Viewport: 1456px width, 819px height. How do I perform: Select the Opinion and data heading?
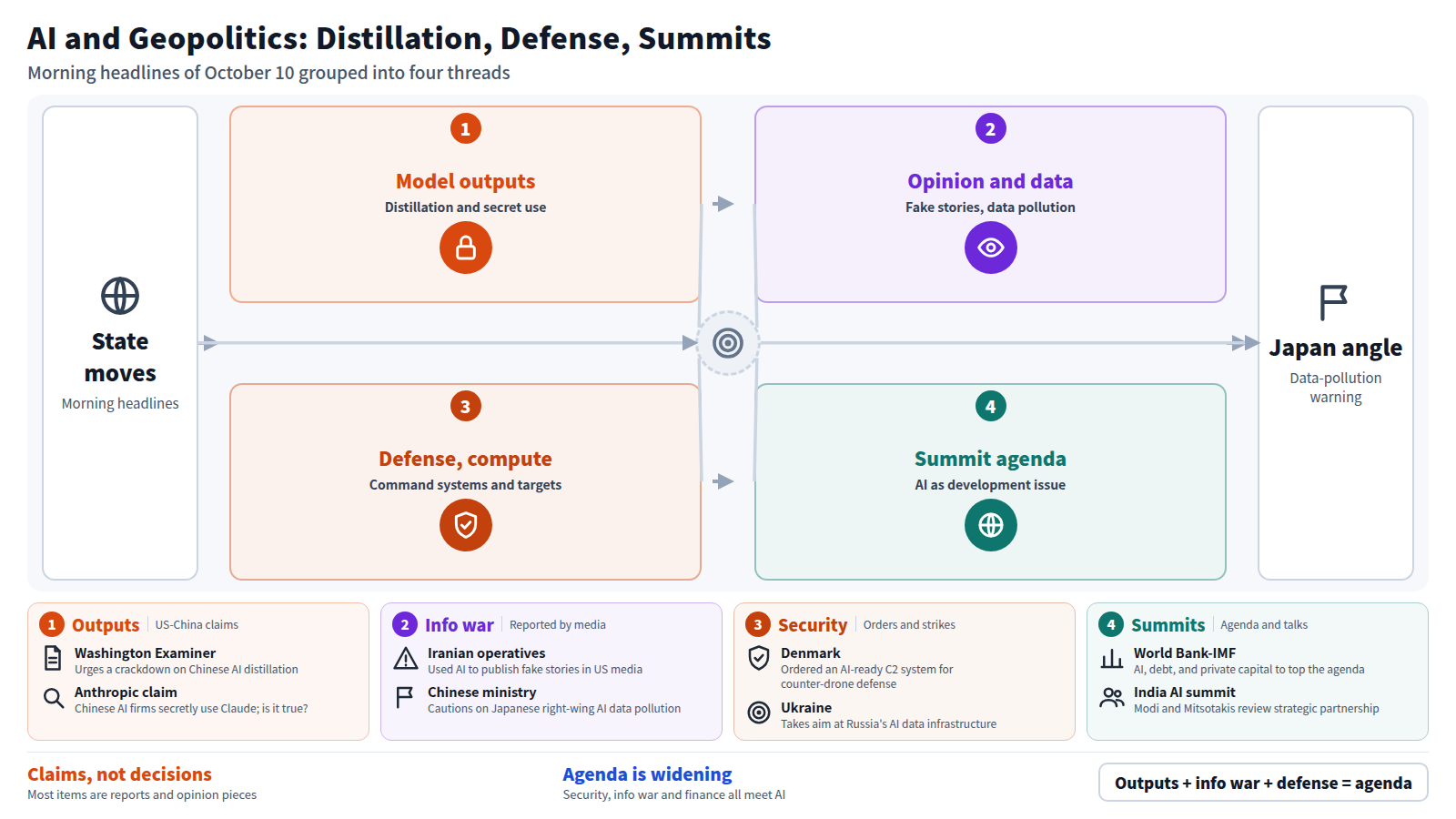click(990, 181)
